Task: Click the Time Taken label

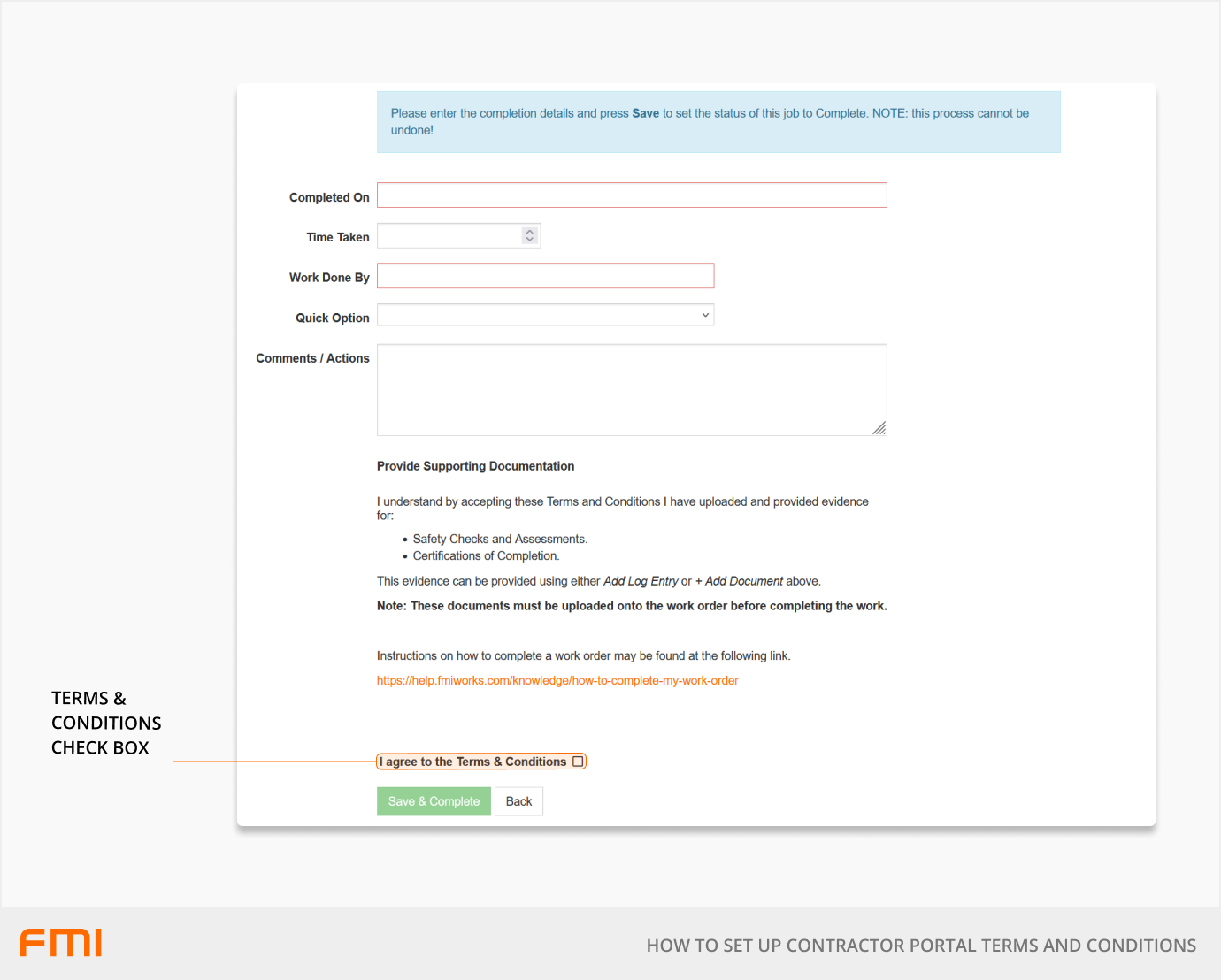Action: [338, 238]
